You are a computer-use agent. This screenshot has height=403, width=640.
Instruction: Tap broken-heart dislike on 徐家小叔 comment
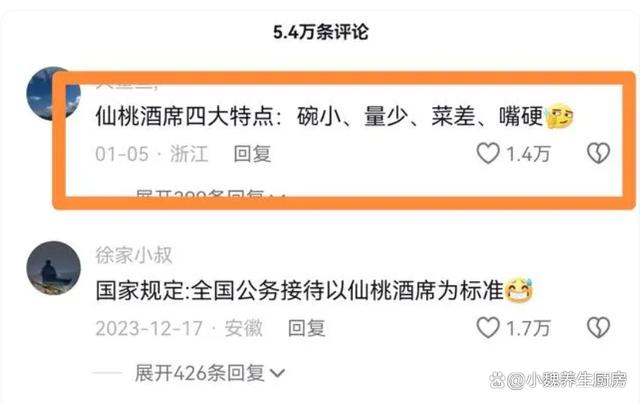(x=598, y=328)
